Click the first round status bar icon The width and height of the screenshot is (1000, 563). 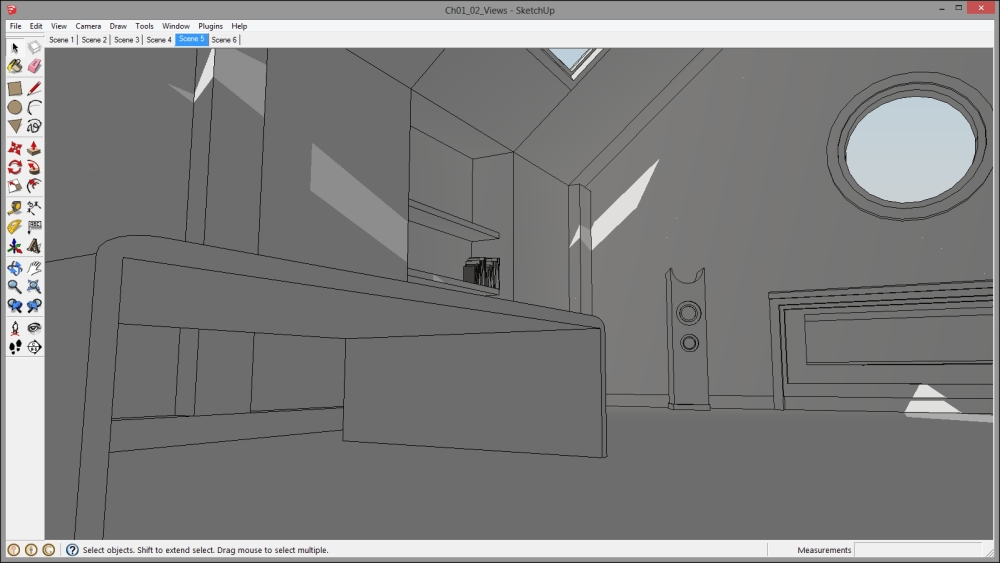click(x=13, y=550)
